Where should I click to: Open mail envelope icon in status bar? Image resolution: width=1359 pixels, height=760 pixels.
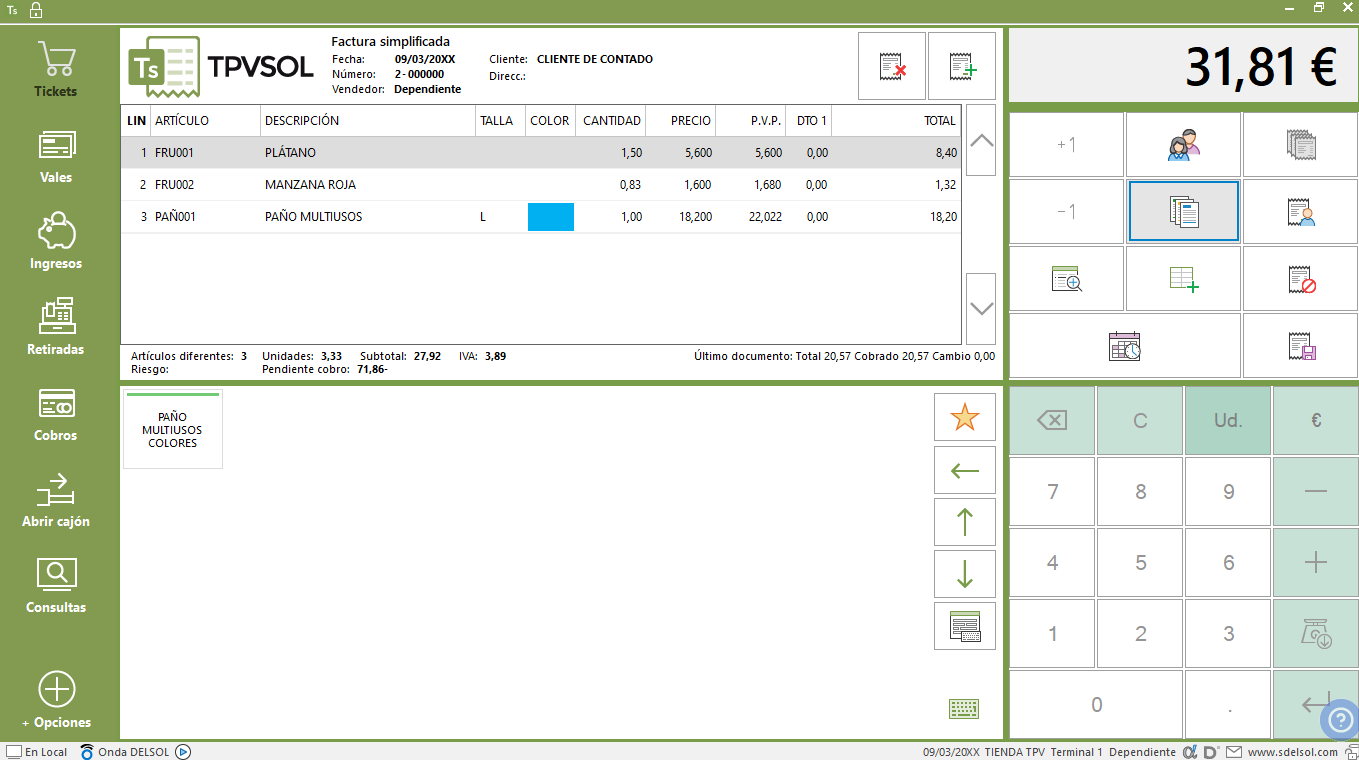pyautogui.click(x=1234, y=752)
